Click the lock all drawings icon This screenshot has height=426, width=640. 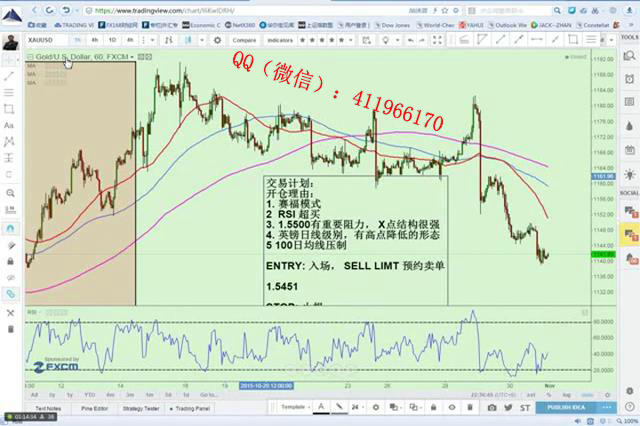(10, 261)
